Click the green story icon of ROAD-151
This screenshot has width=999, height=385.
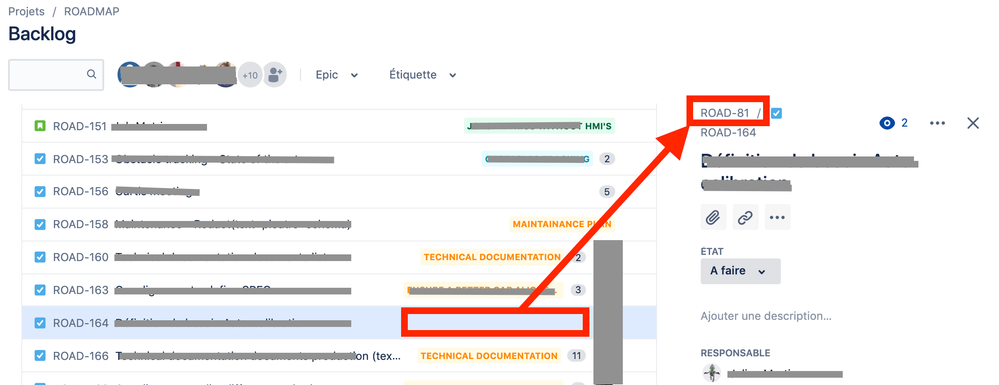pos(40,126)
